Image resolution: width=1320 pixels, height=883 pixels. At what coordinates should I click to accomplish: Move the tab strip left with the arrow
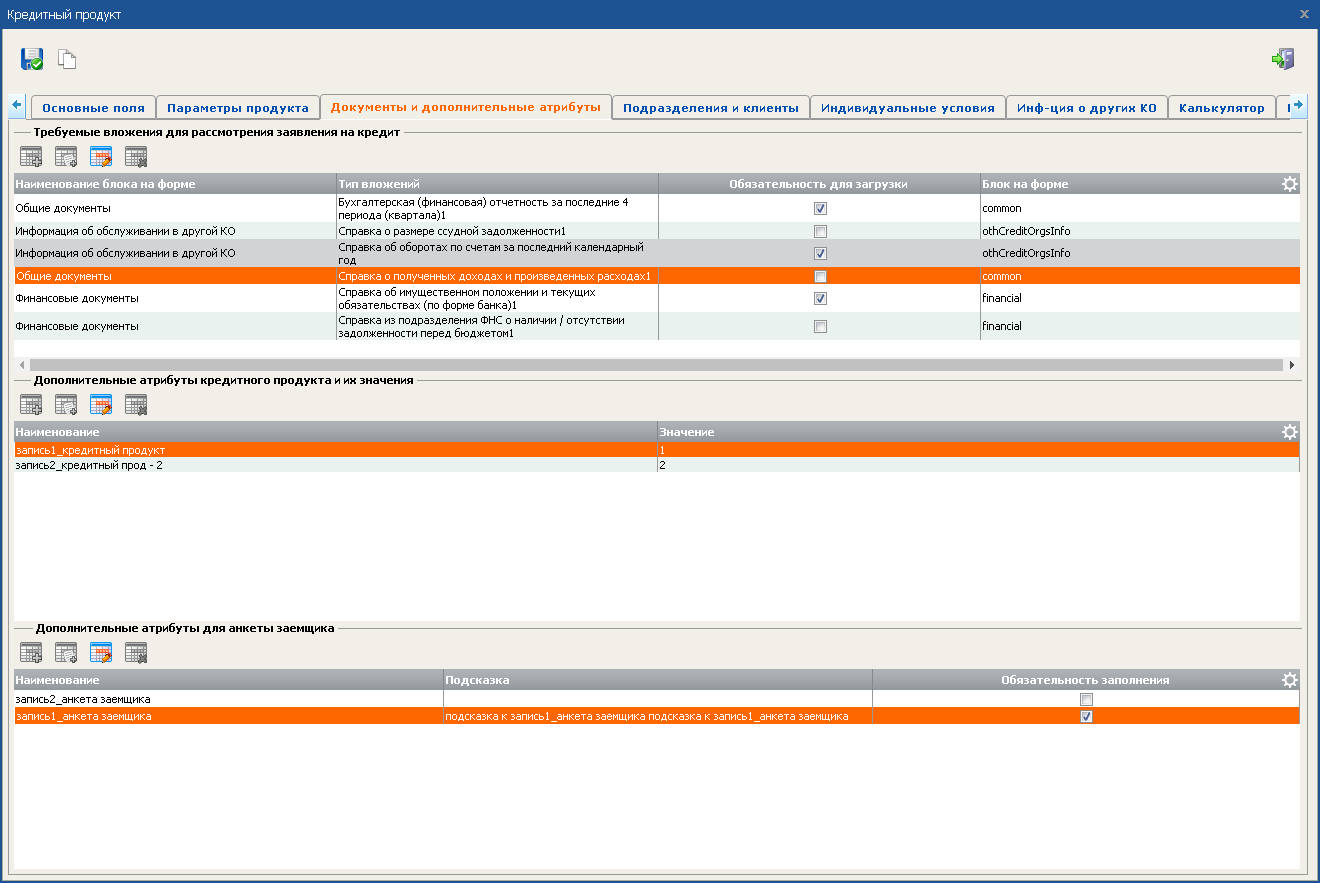click(x=17, y=104)
